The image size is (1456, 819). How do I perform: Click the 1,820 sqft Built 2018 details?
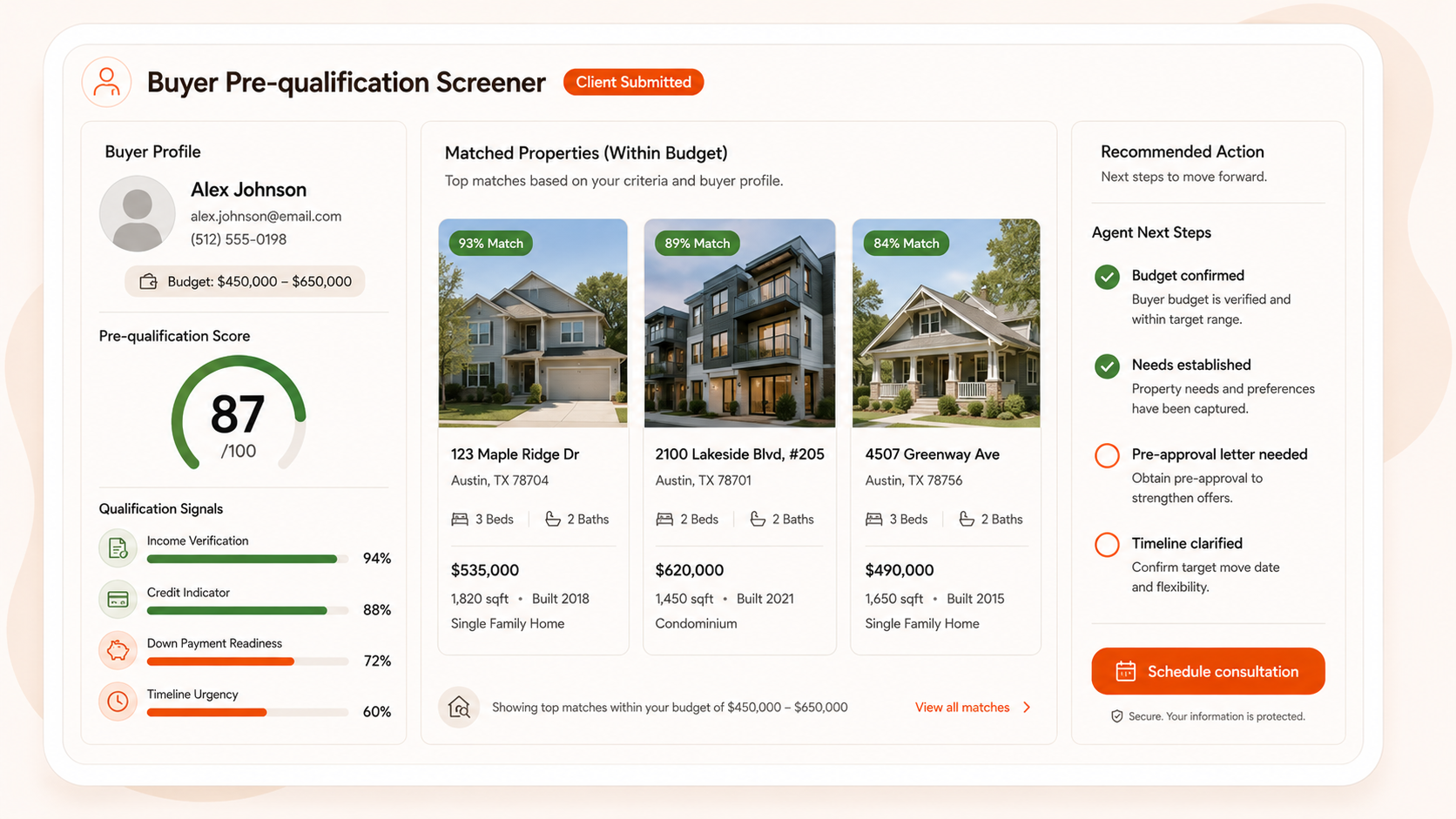pos(520,599)
